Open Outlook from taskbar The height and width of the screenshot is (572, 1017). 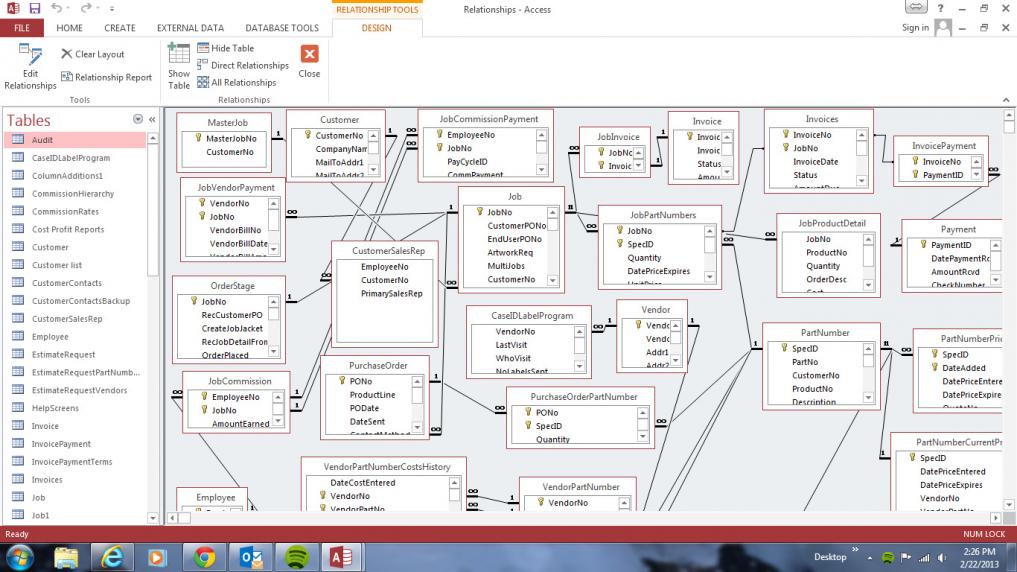pos(250,558)
